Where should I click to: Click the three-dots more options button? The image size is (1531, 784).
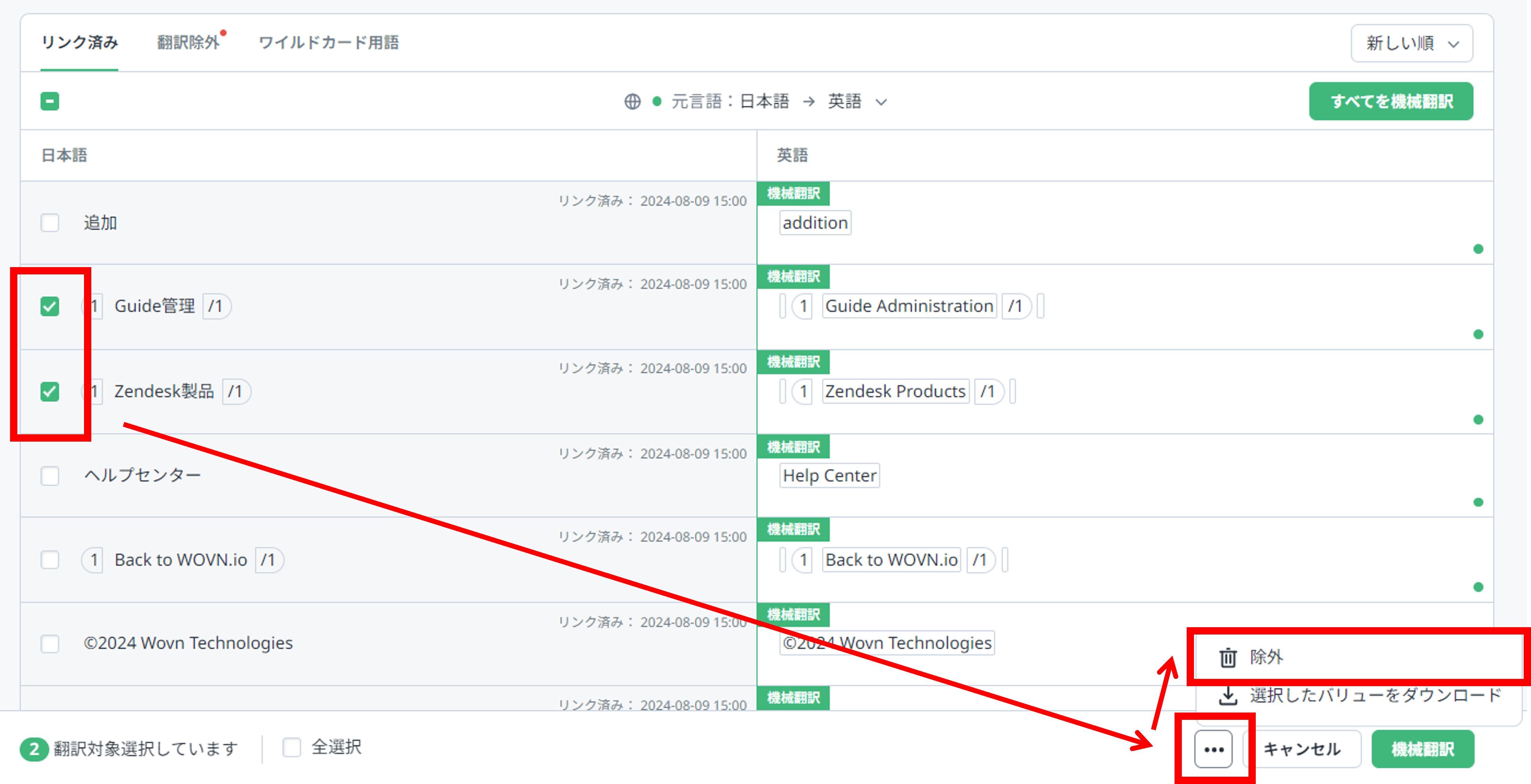[1213, 749]
